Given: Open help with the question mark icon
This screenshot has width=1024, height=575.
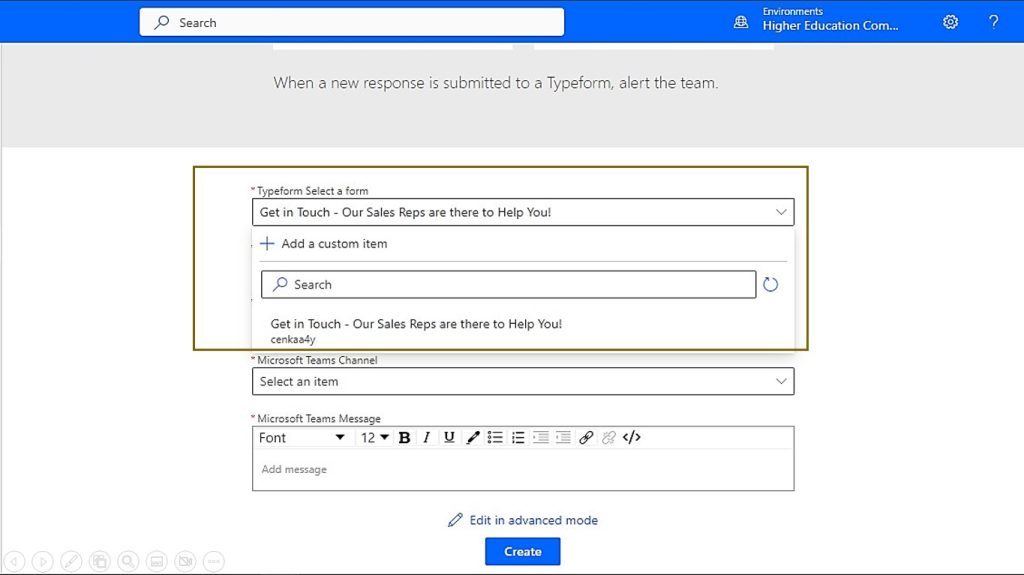Looking at the screenshot, I should [x=993, y=22].
